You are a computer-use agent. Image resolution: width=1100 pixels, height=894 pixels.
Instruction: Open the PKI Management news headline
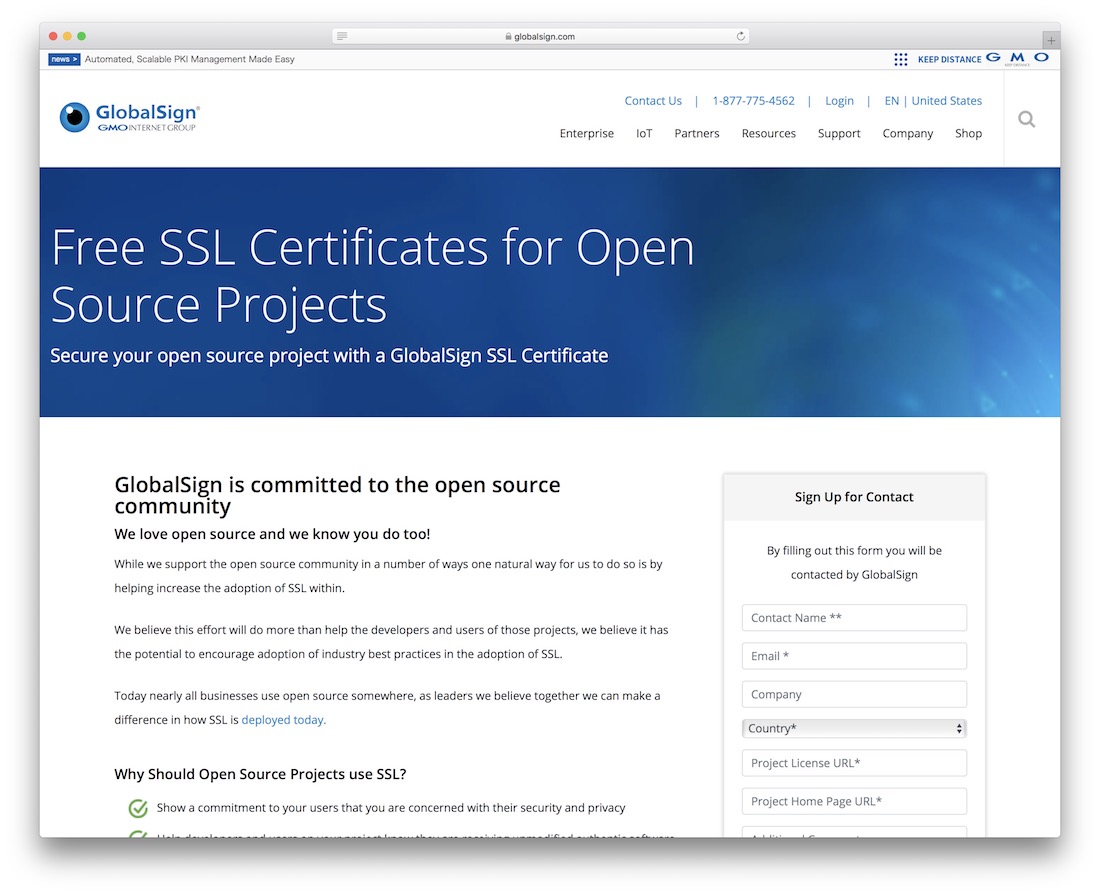pyautogui.click(x=189, y=59)
